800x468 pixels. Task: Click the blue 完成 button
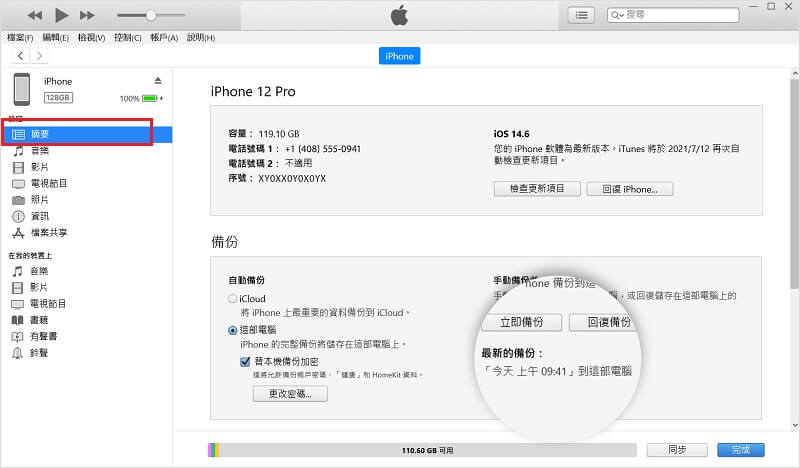coord(741,450)
